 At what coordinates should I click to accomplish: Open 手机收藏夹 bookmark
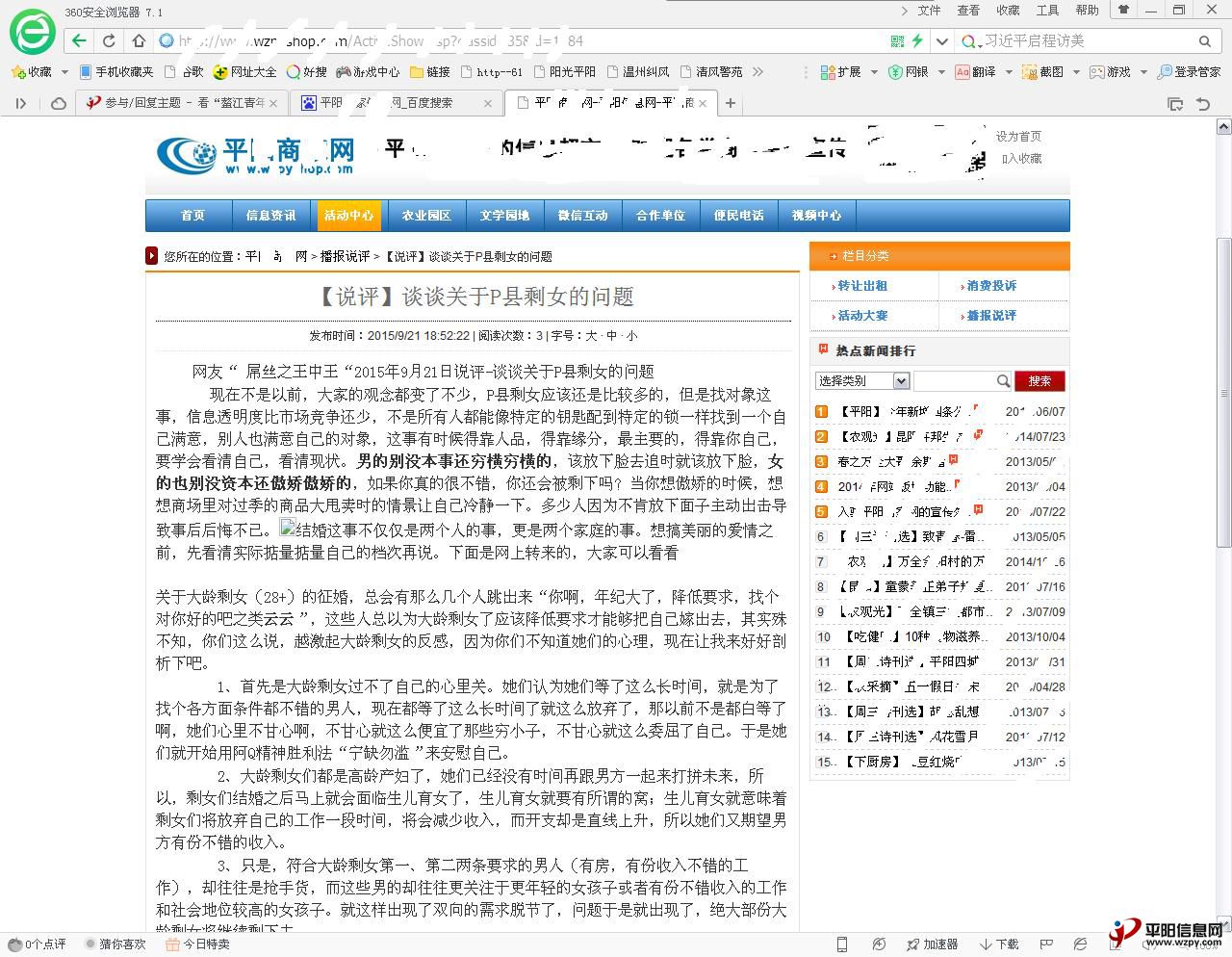pos(115,71)
